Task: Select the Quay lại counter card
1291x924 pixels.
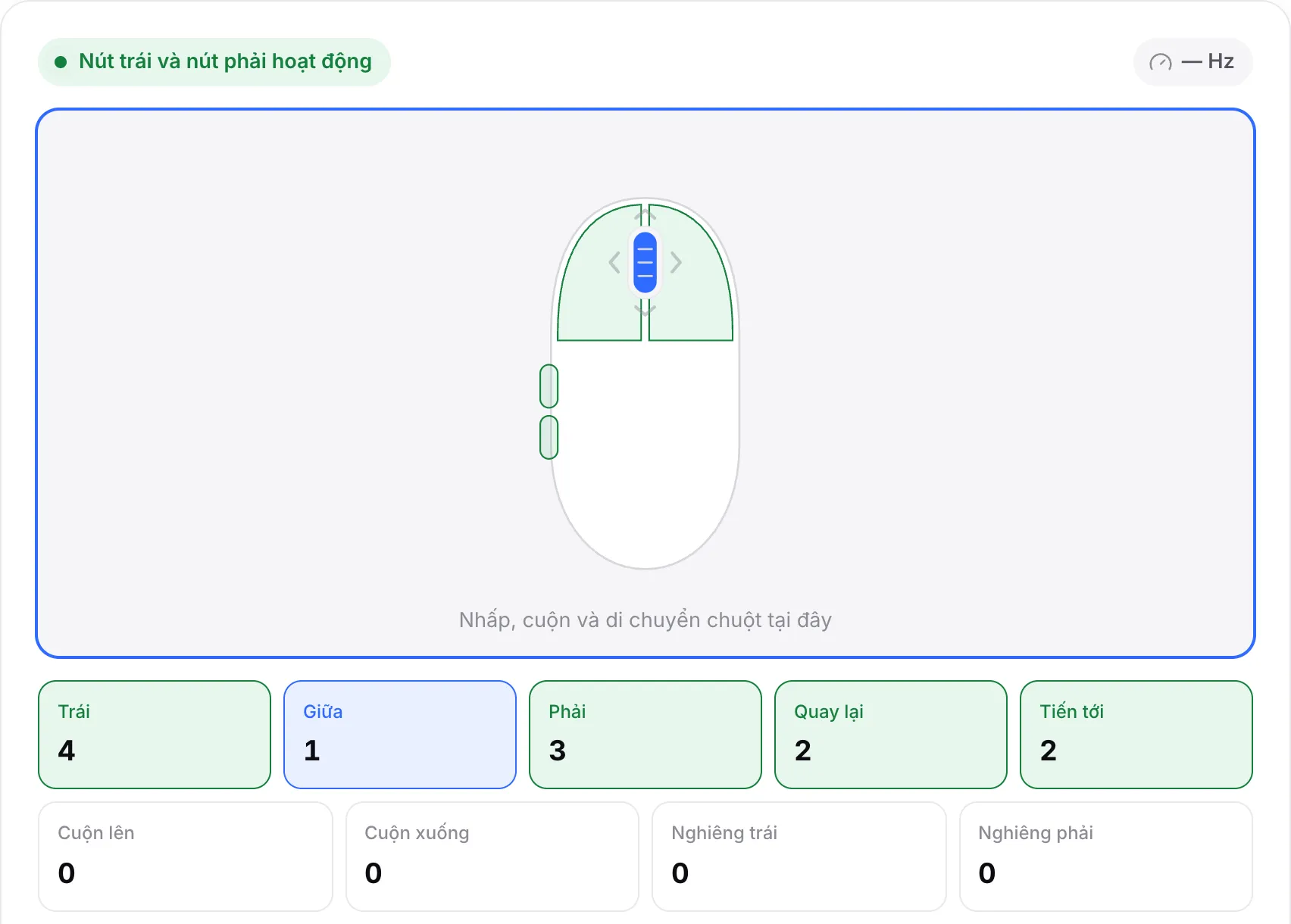Action: pos(891,735)
